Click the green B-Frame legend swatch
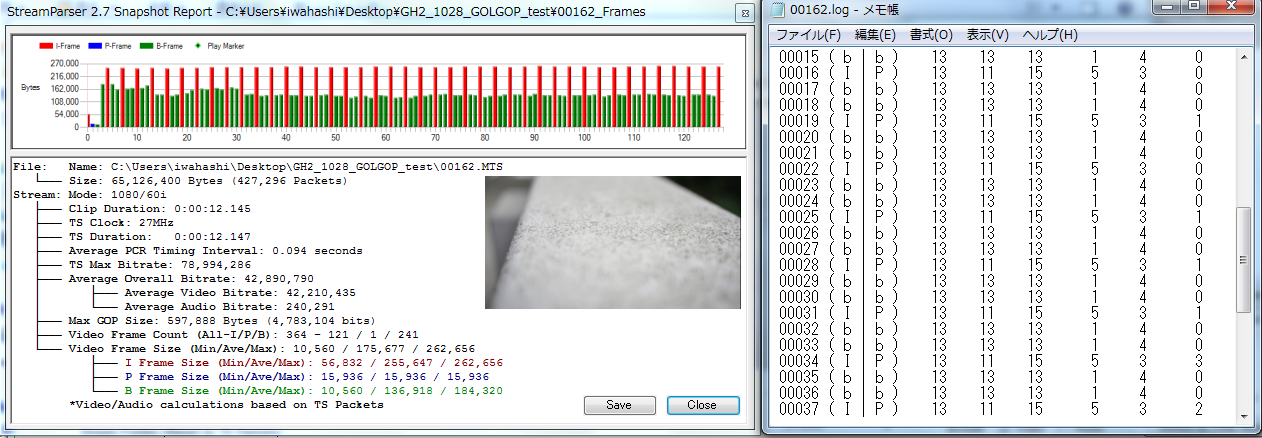 tap(146, 46)
